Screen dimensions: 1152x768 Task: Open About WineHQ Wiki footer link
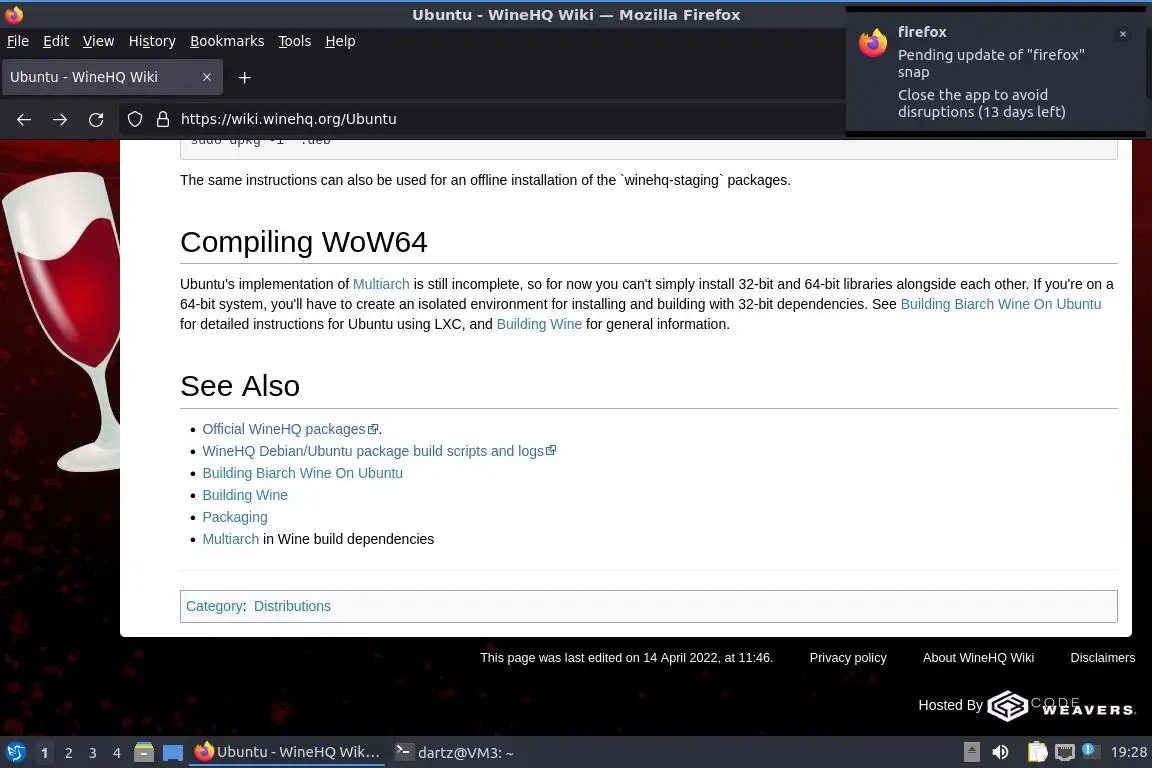tap(979, 658)
